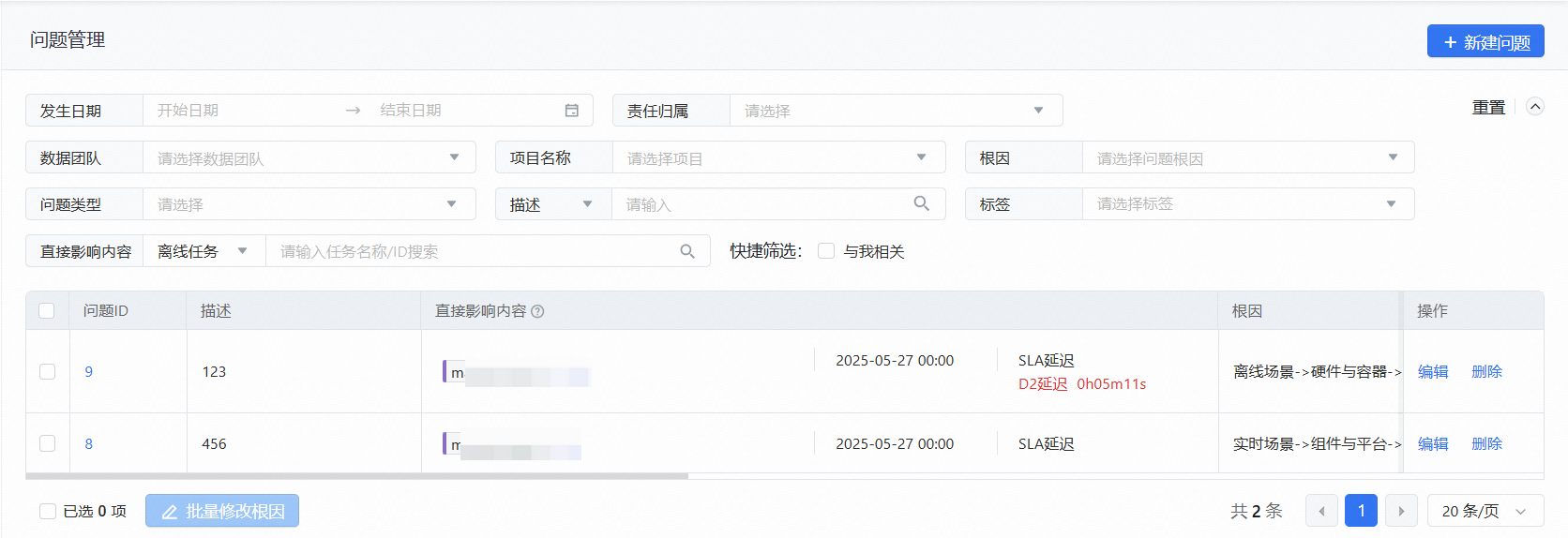This screenshot has height=538, width=1568.
Task: Click 编辑 for issue 9
Action: [1433, 371]
